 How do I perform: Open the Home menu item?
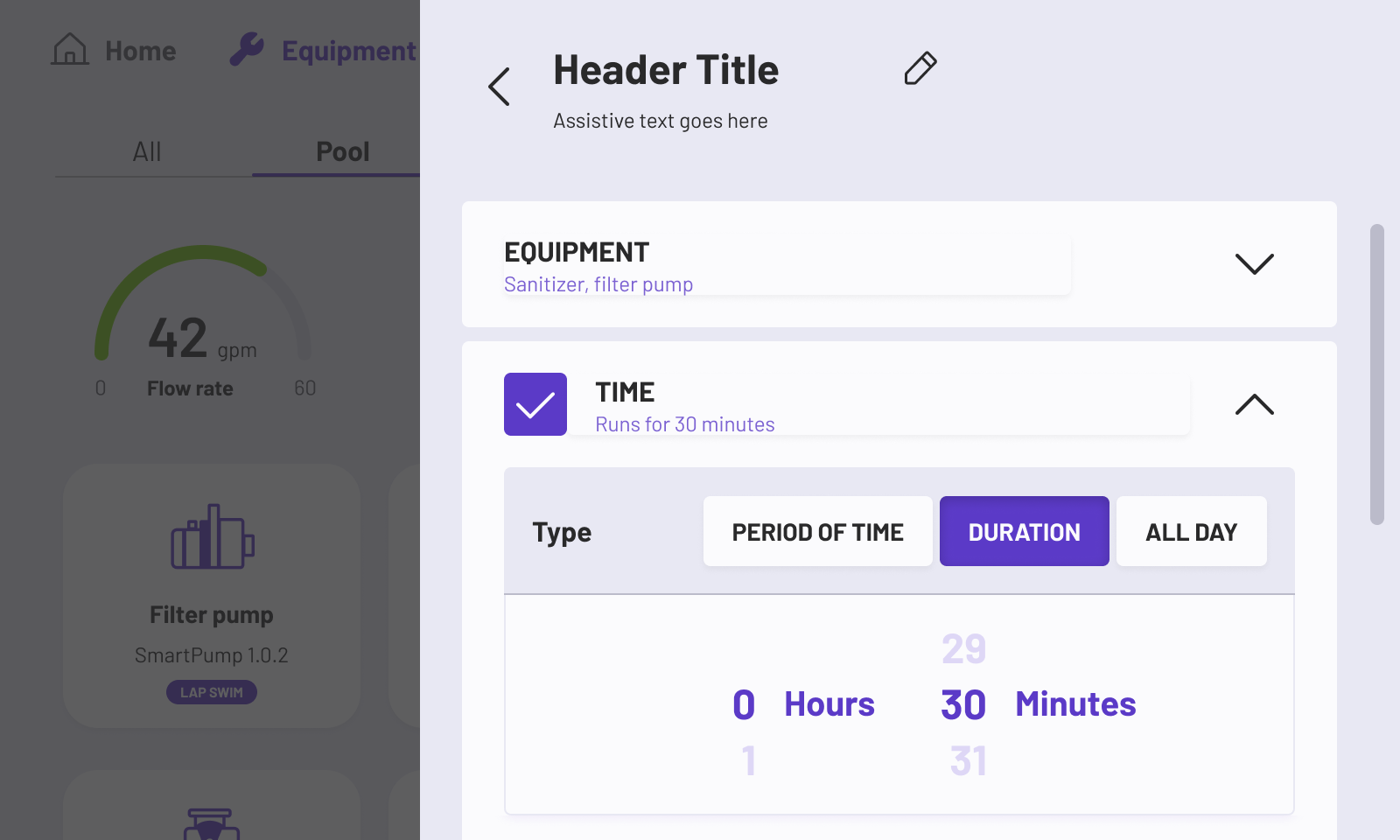114,50
